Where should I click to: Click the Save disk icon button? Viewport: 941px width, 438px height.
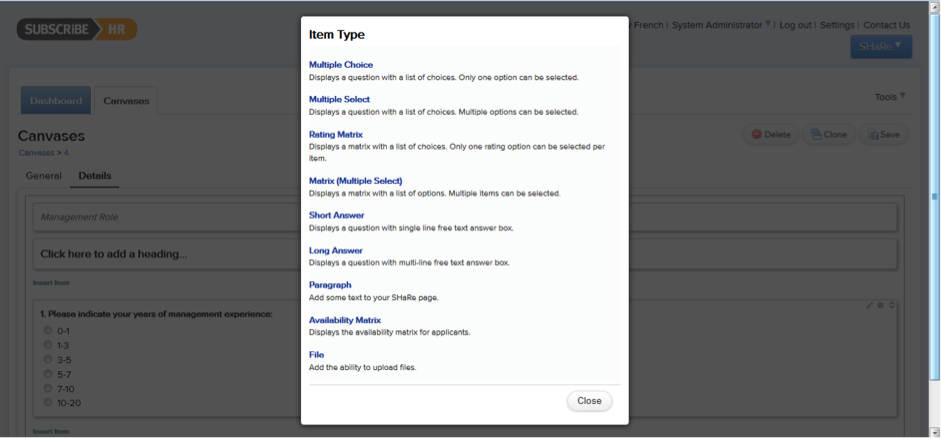pyautogui.click(x=883, y=134)
